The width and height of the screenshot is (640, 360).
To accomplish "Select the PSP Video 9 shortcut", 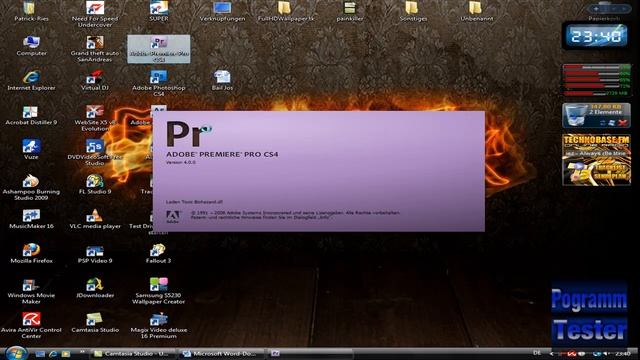I will (x=95, y=254).
